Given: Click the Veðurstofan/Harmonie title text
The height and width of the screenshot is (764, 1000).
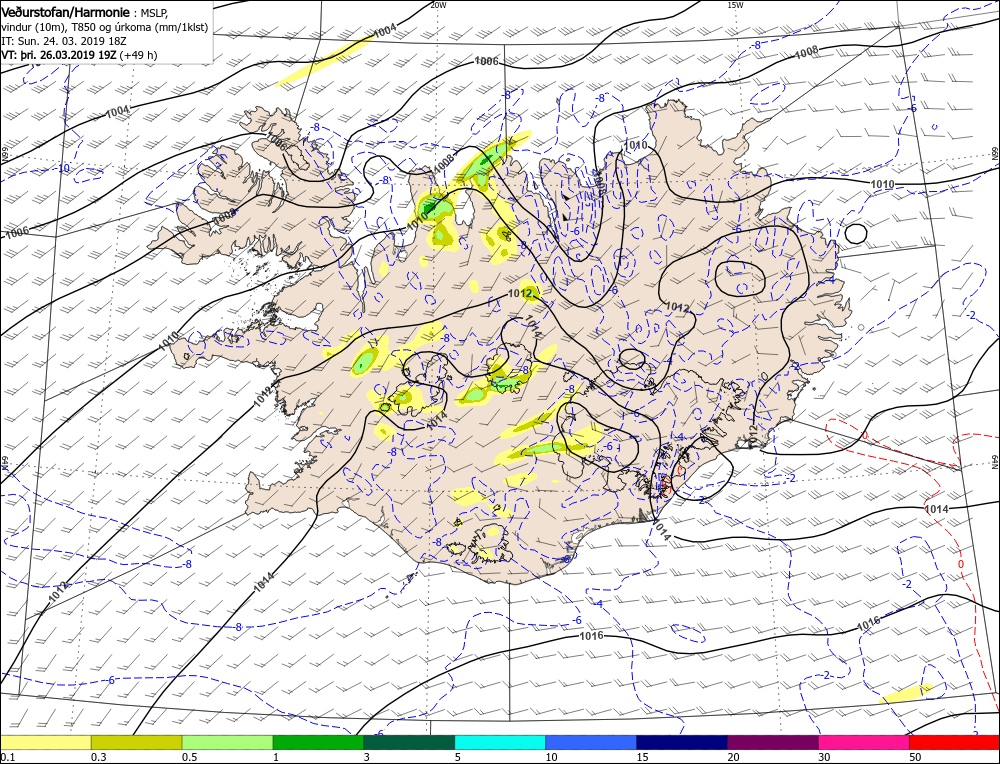Looking at the screenshot, I should click(x=67, y=13).
